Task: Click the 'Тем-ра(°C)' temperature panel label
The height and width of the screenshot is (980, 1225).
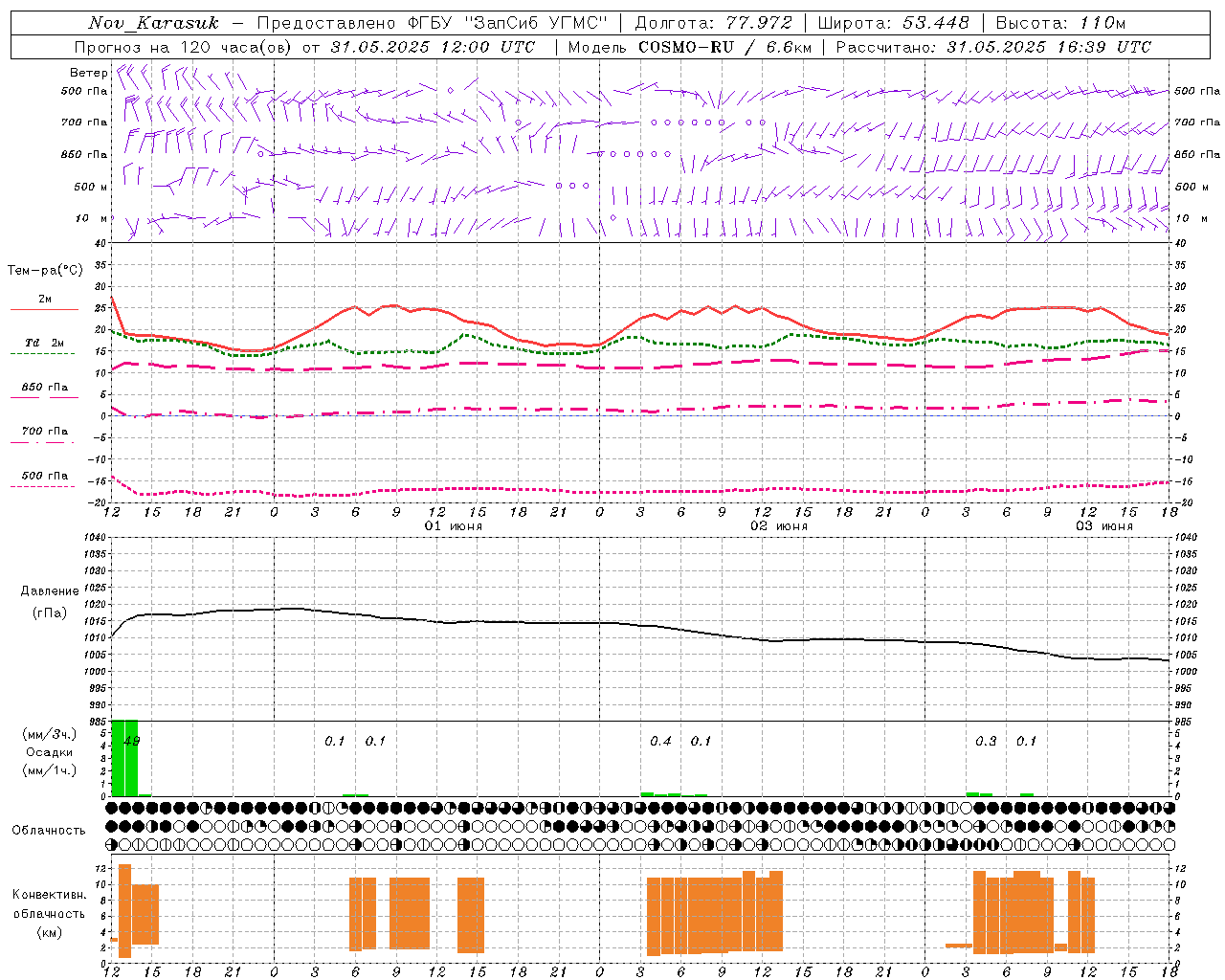Action: [x=45, y=271]
